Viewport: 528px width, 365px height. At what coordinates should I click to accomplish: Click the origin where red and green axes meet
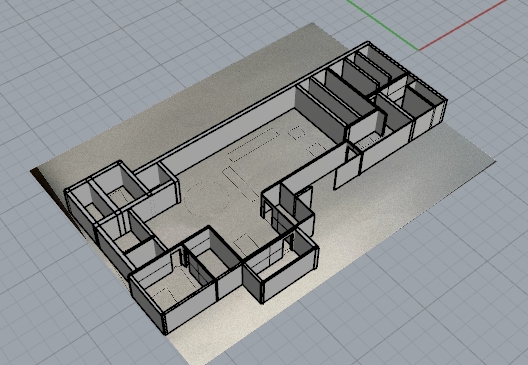click(x=419, y=50)
